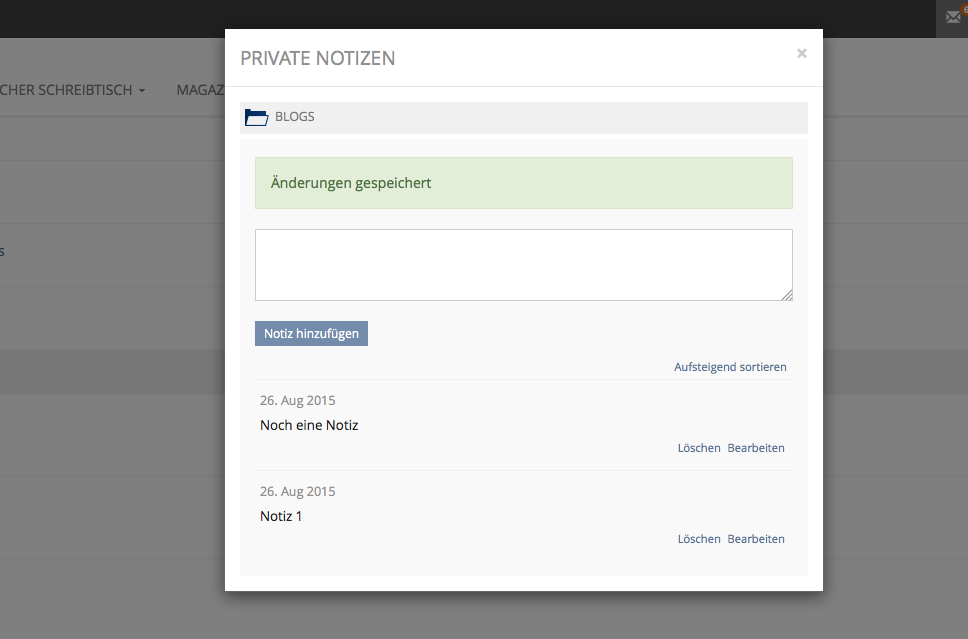
Task: Click the blue folder icon beside BLOGS
Action: point(257,117)
